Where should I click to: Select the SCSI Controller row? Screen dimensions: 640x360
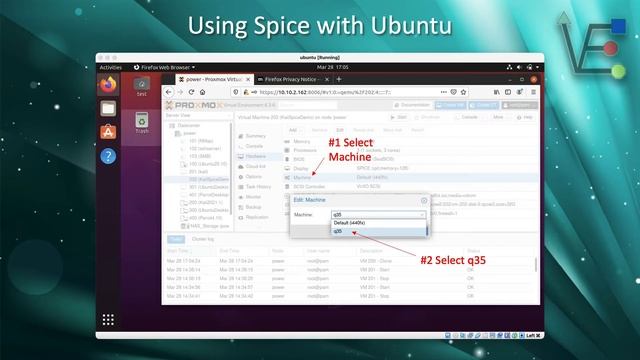410,187
